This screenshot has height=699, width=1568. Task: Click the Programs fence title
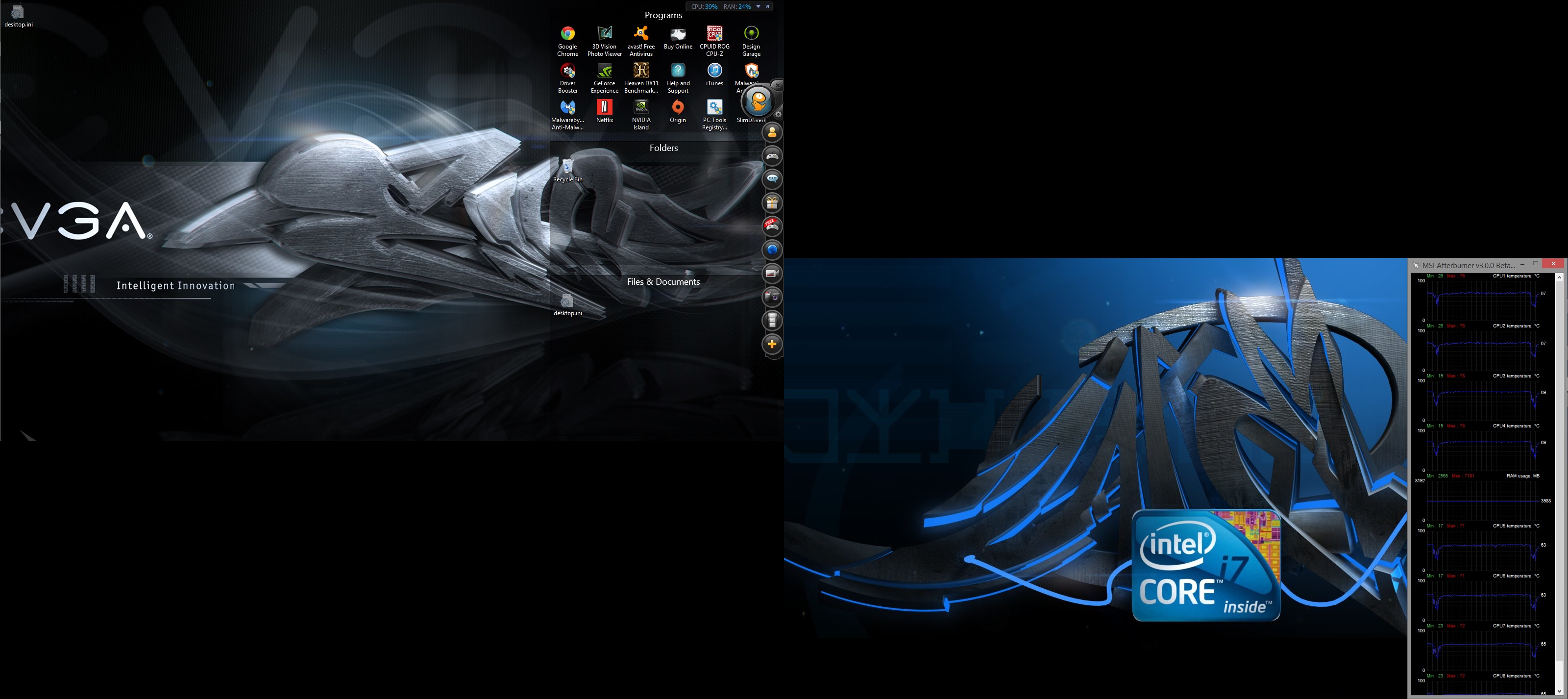coord(663,15)
